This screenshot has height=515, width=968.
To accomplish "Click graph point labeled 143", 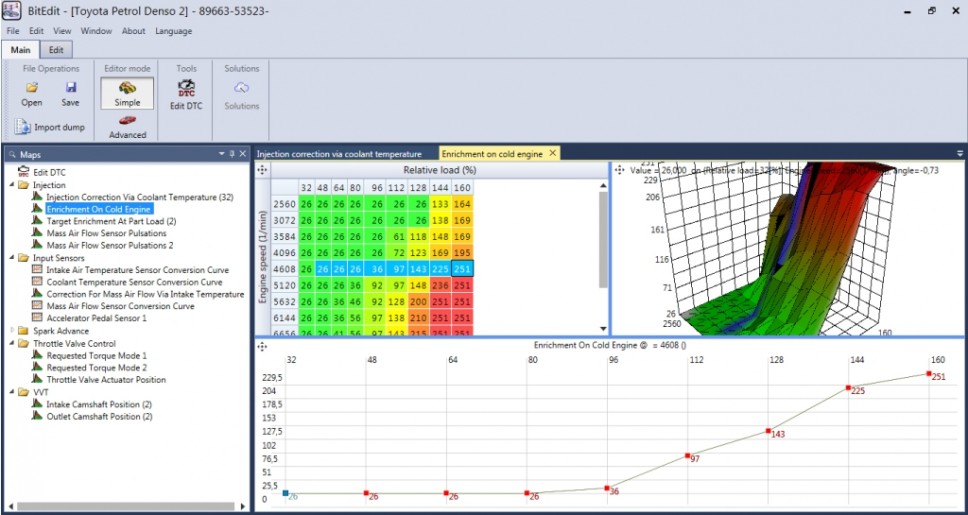I will tap(768, 431).
